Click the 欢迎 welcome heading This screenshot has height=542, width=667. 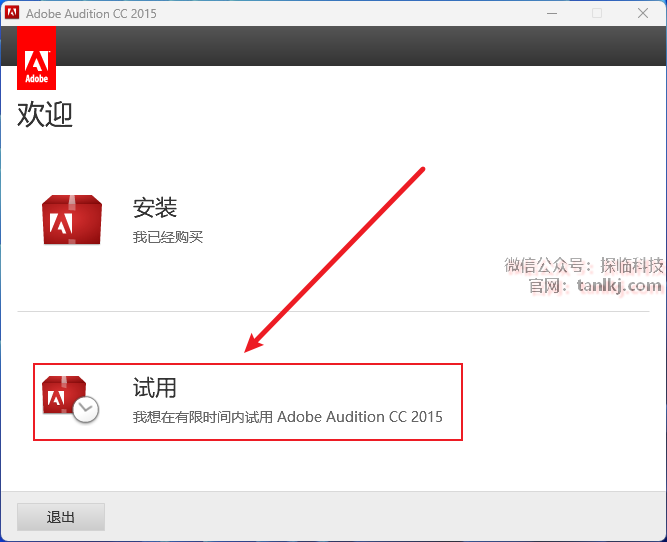coord(45,115)
